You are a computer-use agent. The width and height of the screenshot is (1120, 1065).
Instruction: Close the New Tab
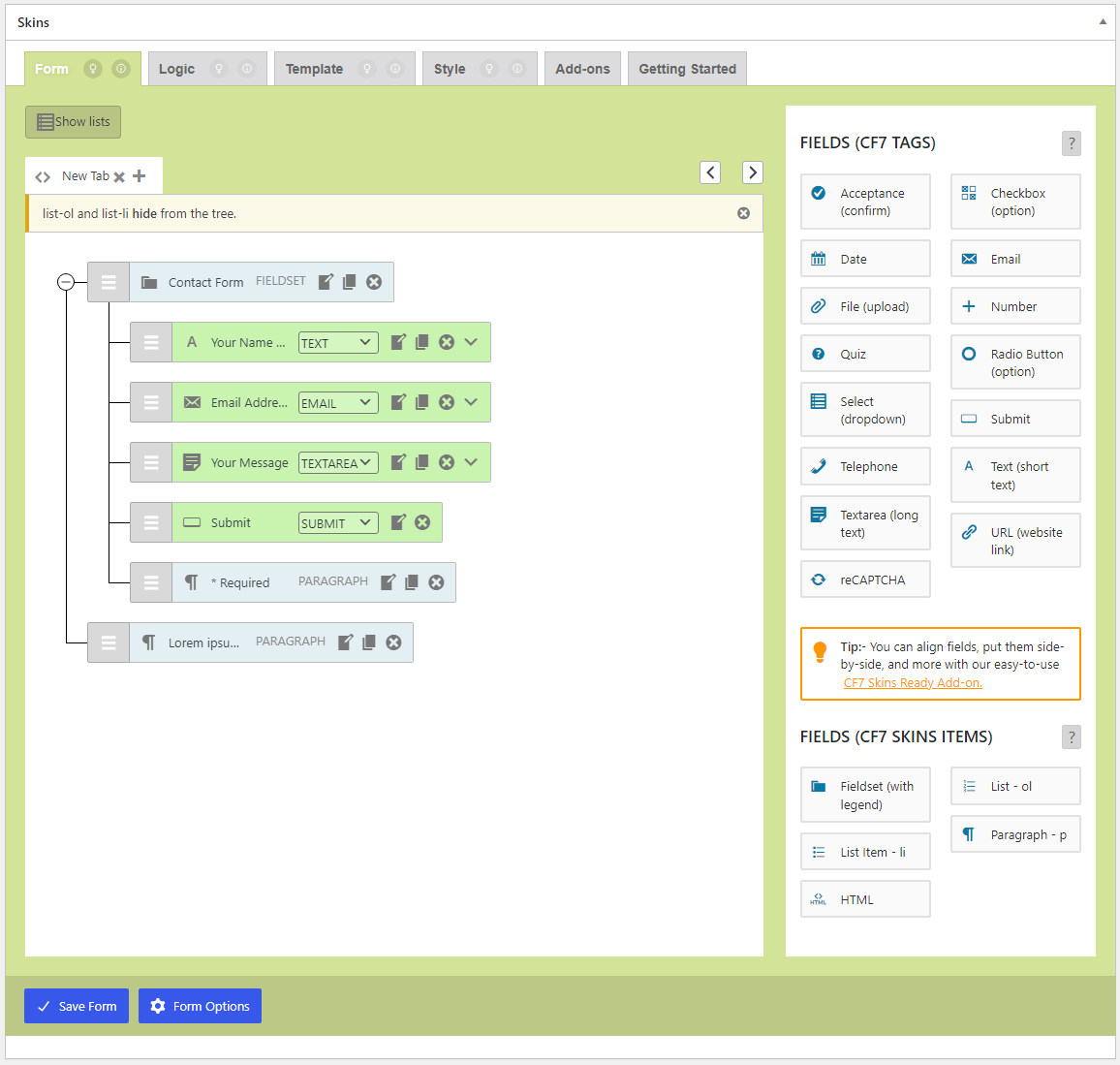(x=119, y=176)
